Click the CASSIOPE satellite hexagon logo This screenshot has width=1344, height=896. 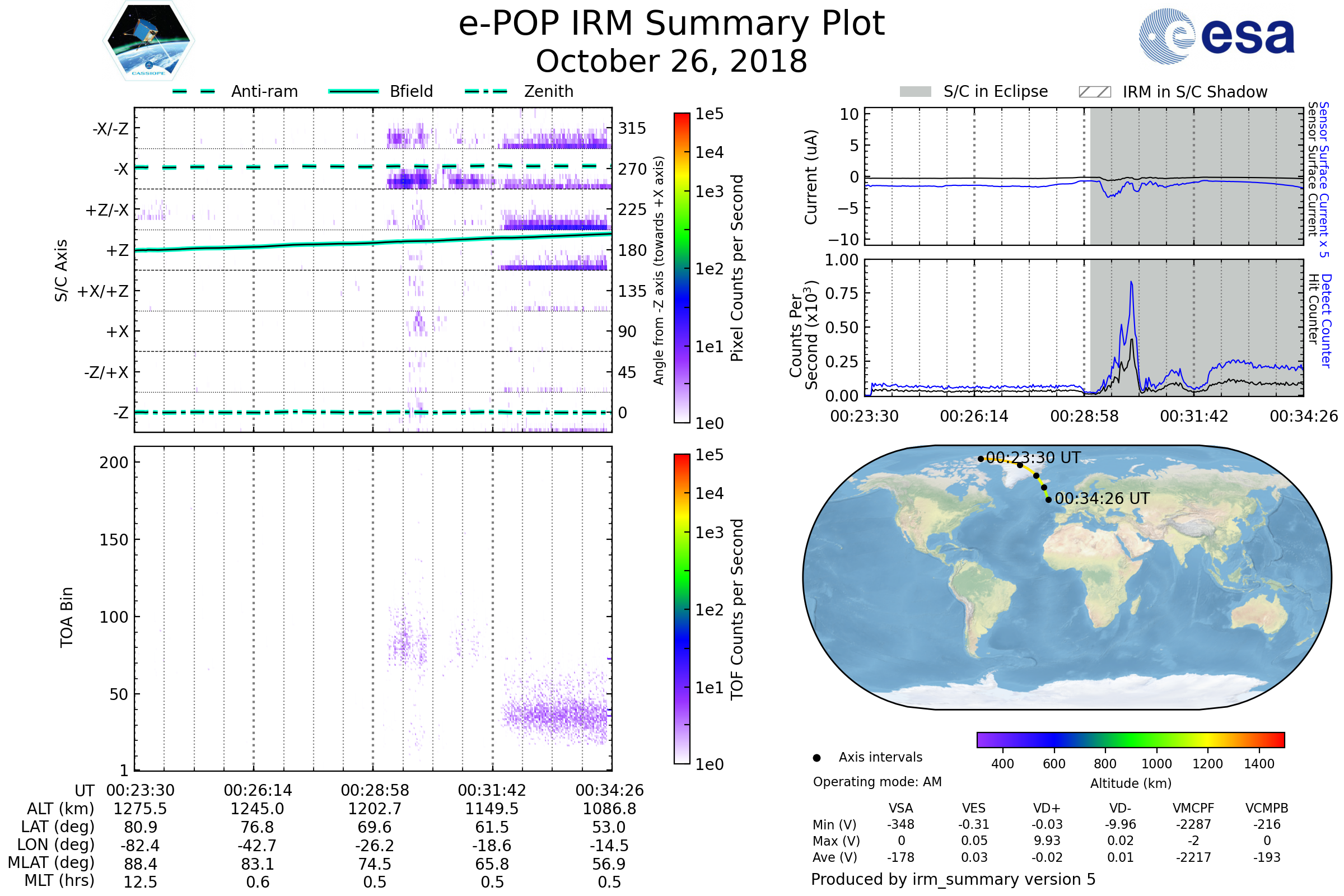tap(148, 41)
